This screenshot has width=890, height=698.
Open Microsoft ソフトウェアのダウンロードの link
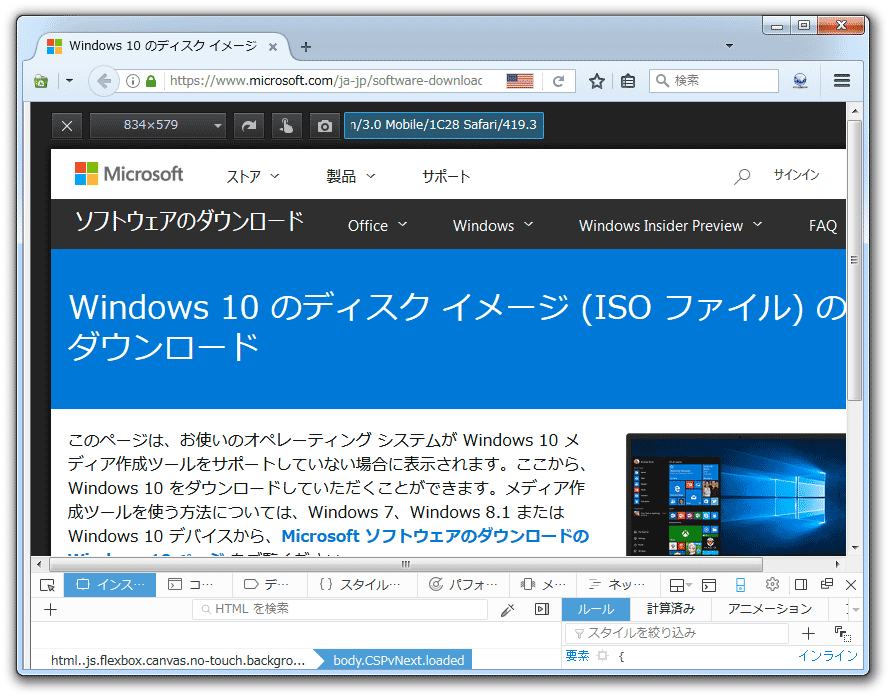(435, 536)
